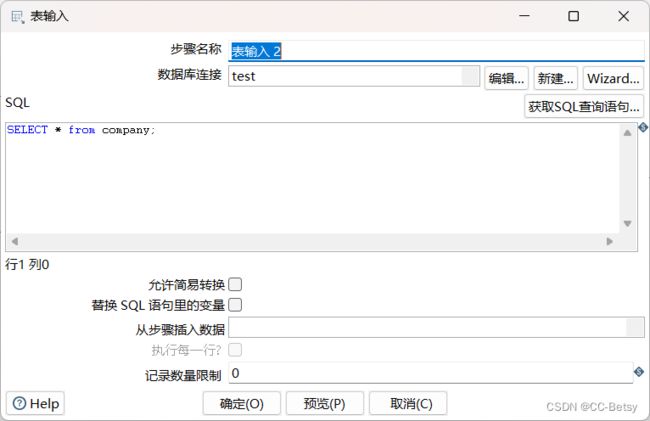650x421 pixels.
Task: Click 获取SQL查询语句... button
Action: (x=584, y=106)
